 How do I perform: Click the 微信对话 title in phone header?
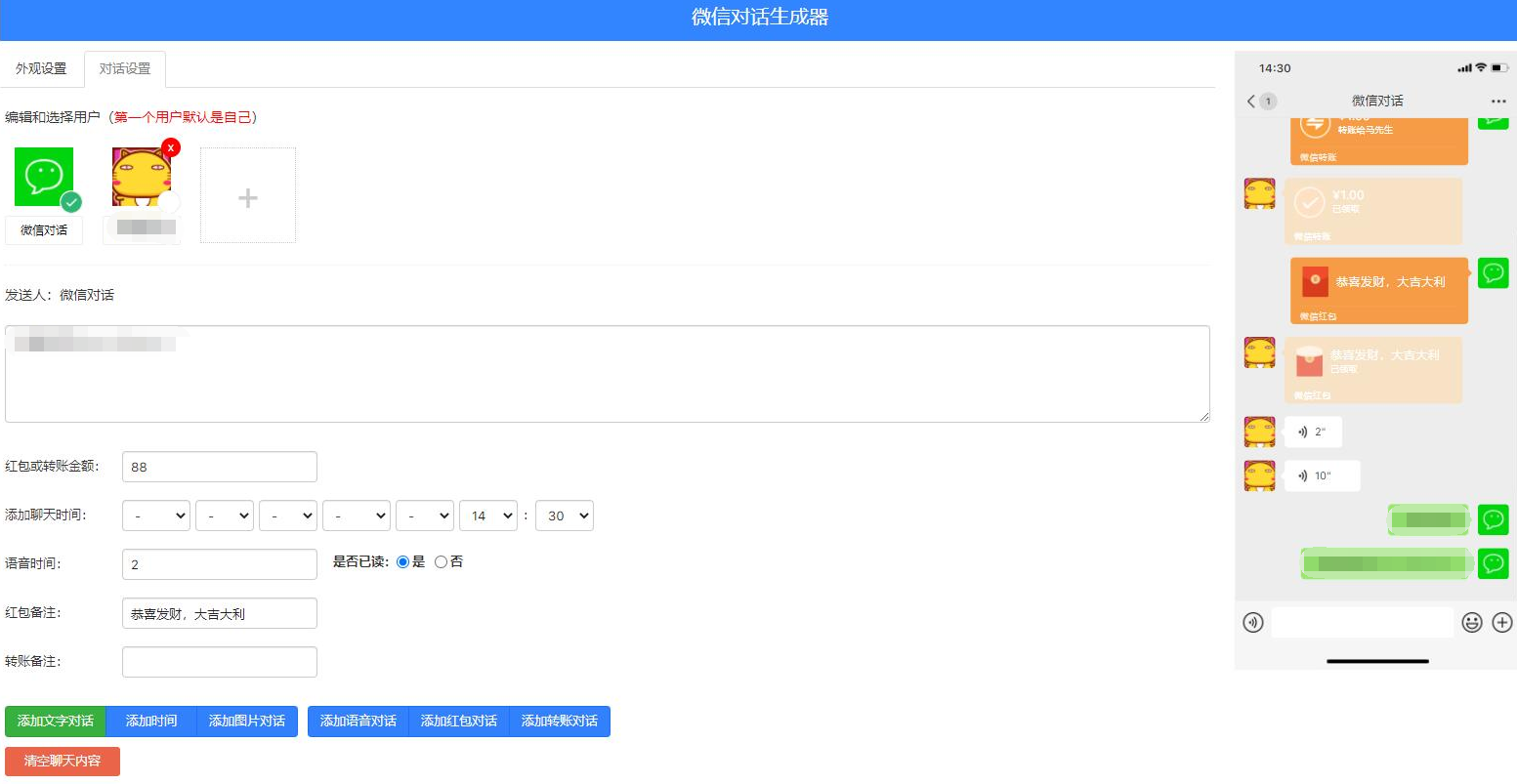click(1377, 102)
